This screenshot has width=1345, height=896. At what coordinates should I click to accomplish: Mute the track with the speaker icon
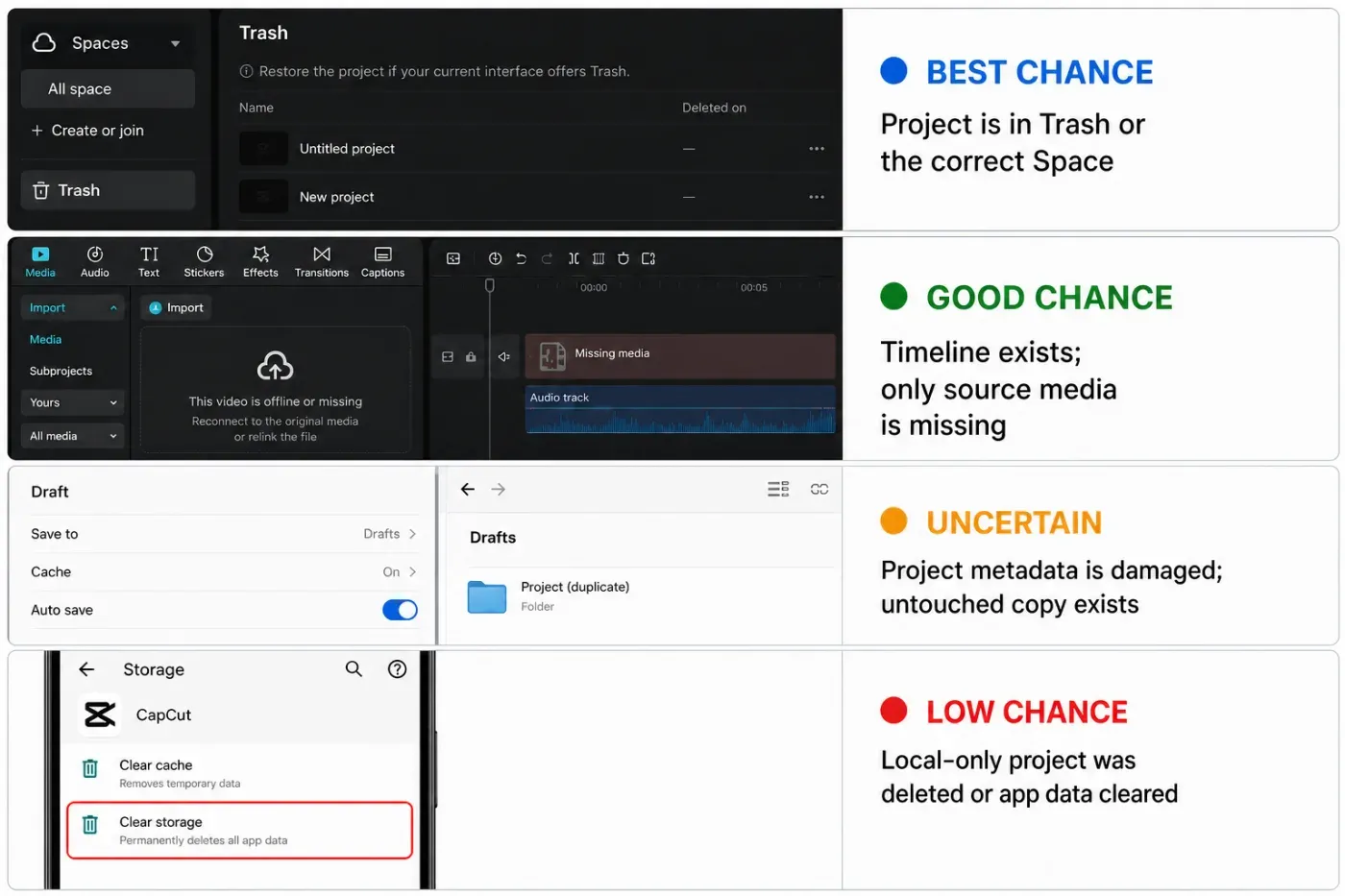pyautogui.click(x=503, y=357)
